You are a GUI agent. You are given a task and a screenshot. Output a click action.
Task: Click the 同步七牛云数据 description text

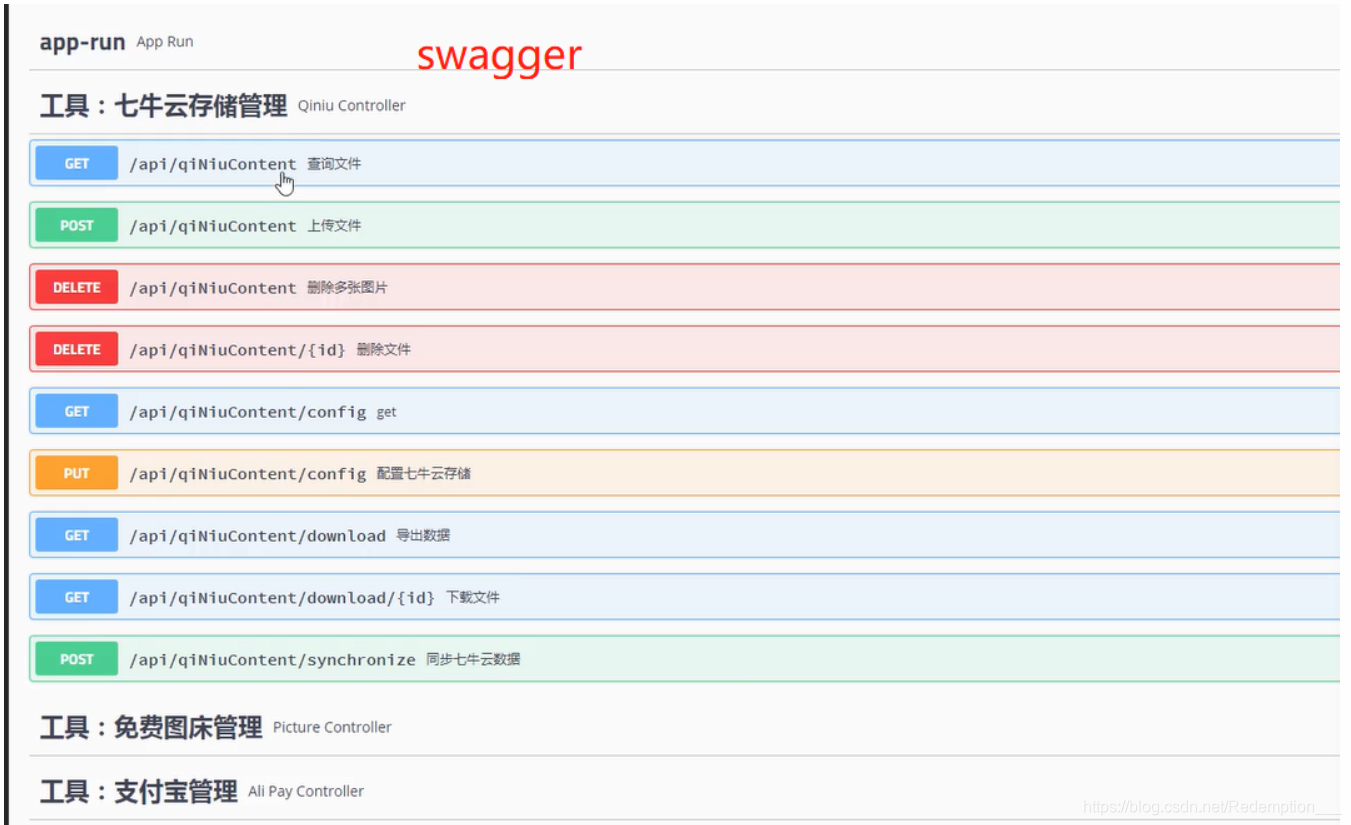point(473,659)
